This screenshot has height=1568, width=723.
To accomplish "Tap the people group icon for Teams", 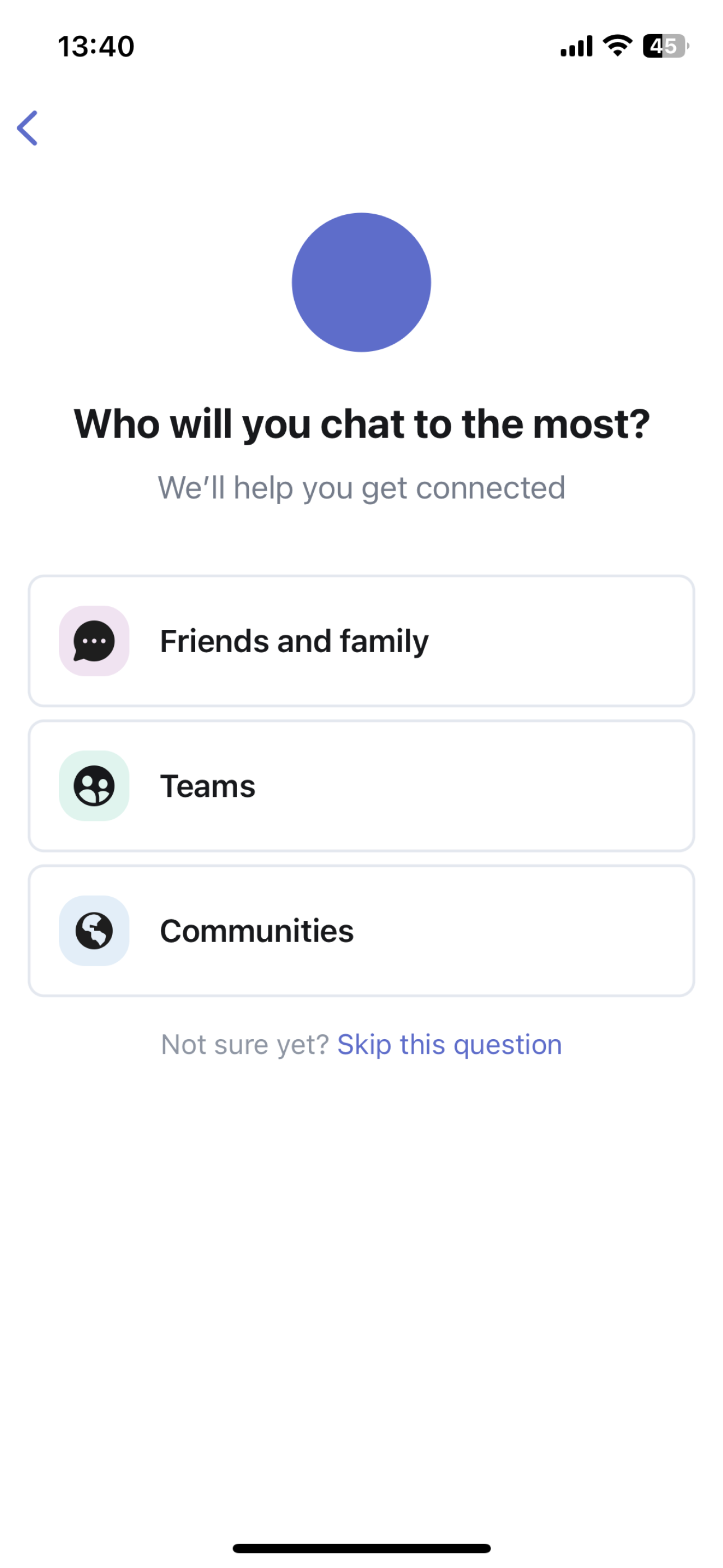I will 94,786.
